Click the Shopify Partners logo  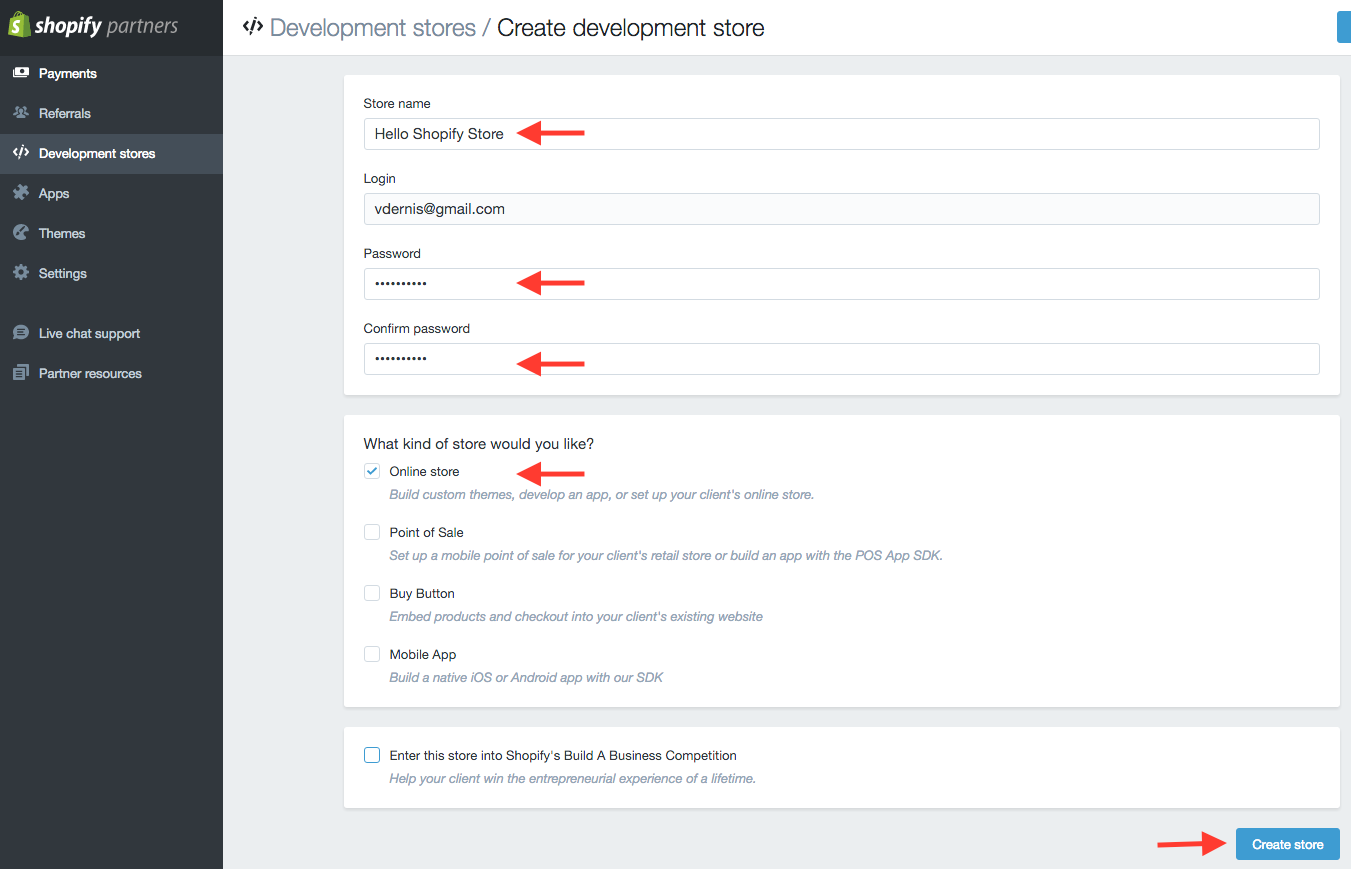click(93, 26)
